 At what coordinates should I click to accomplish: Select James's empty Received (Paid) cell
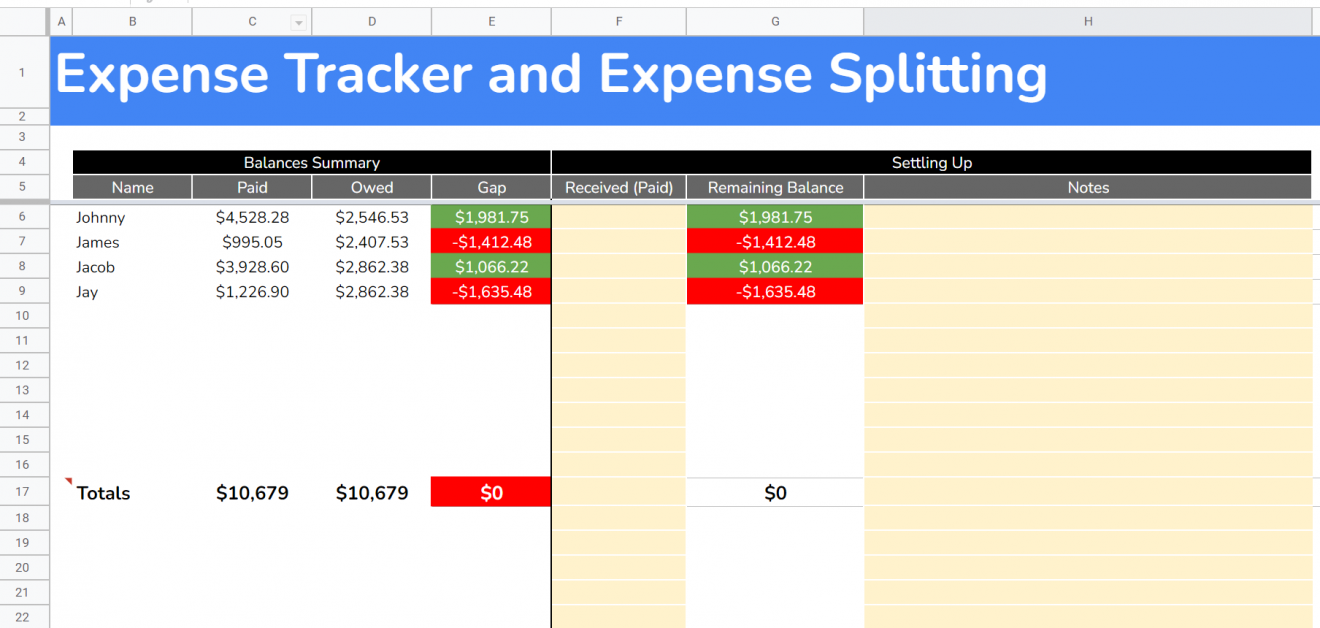click(x=618, y=242)
